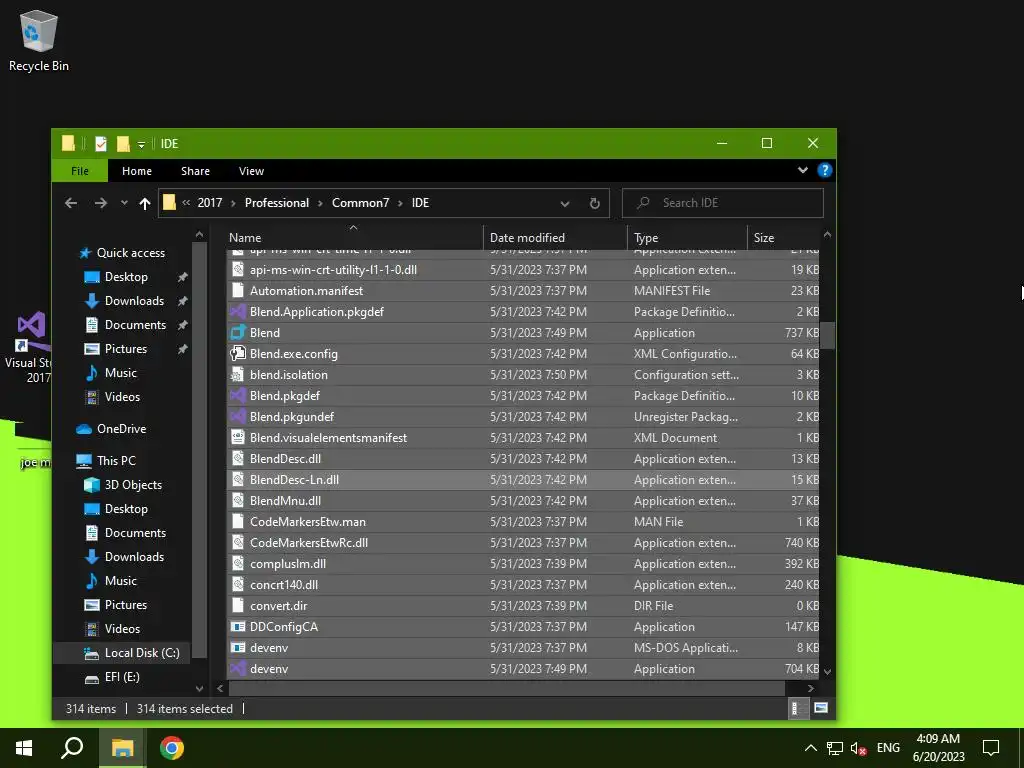Open Windows Start menu

pyautogui.click(x=24, y=748)
